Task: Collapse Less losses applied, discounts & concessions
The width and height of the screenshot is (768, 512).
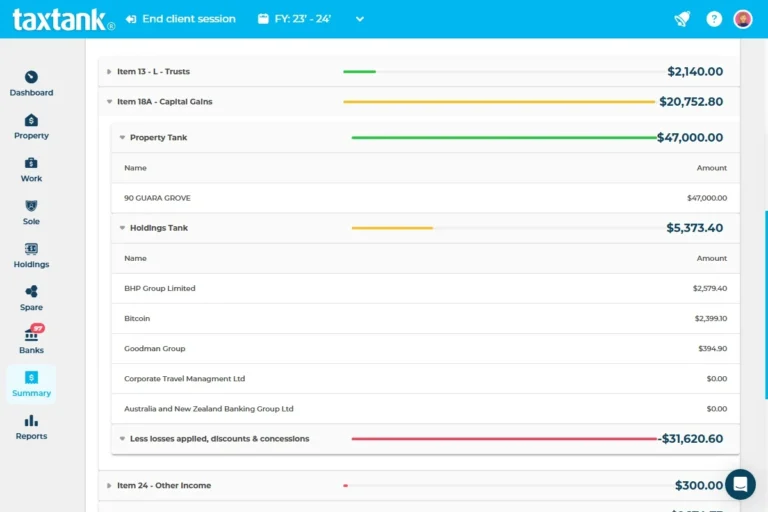Action: click(x=122, y=439)
